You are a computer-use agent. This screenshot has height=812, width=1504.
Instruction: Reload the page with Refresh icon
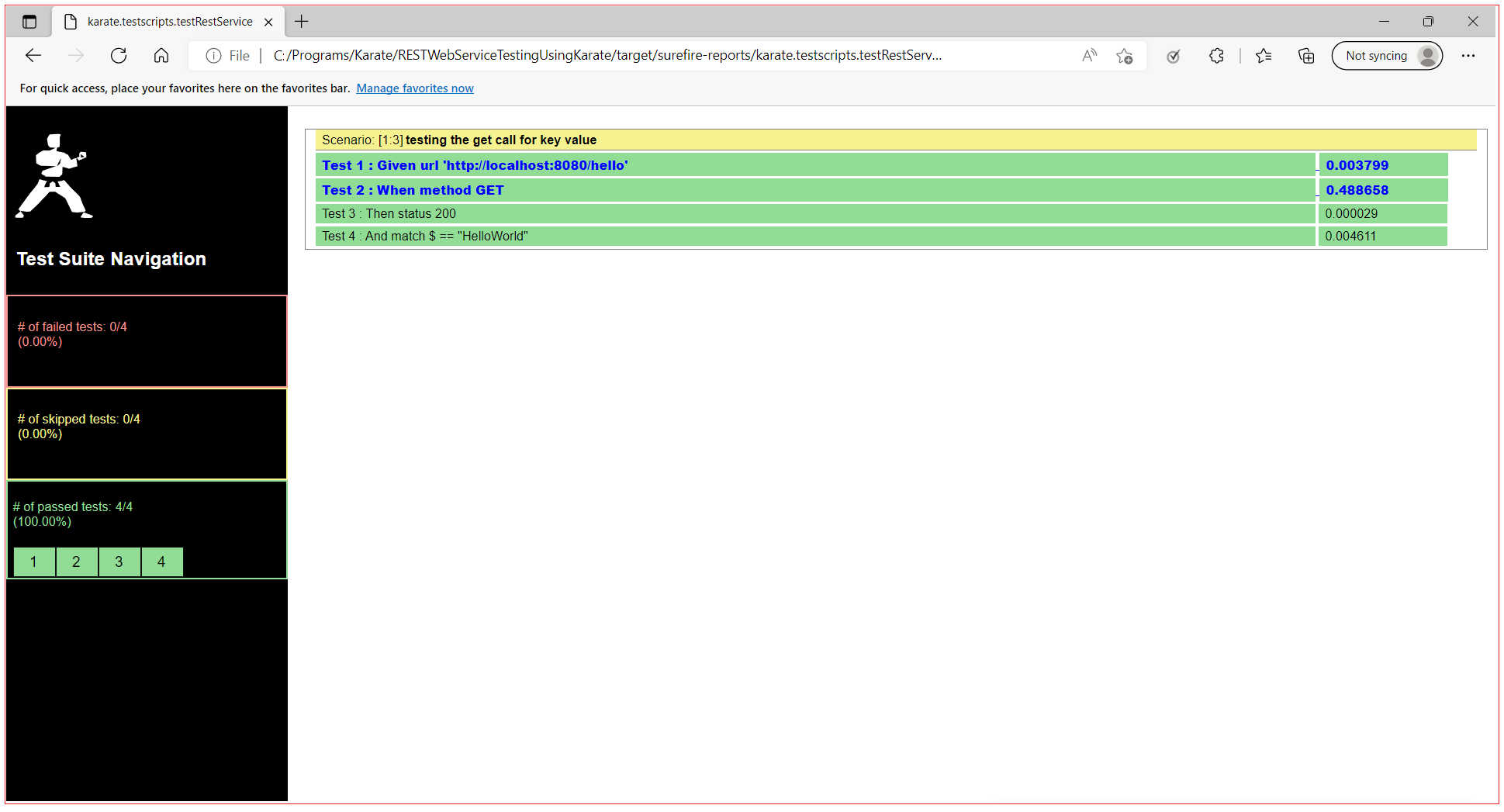tap(119, 56)
